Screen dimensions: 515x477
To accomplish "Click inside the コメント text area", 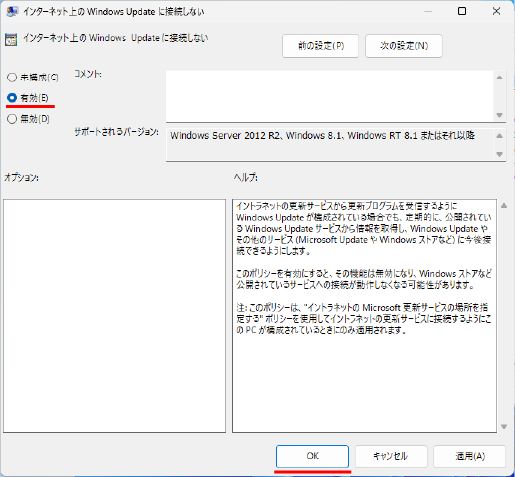I will click(330, 96).
